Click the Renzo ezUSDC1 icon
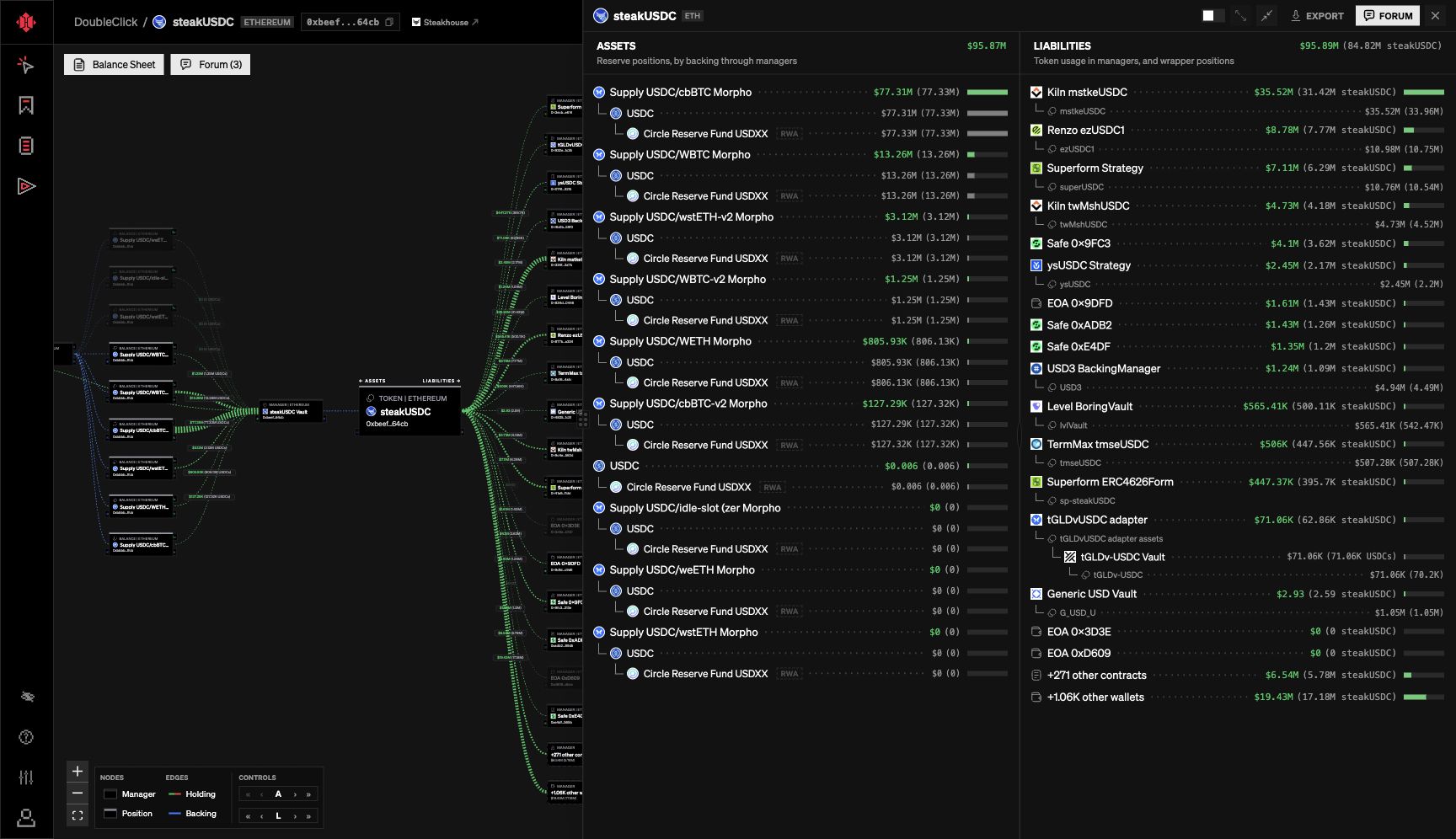The height and width of the screenshot is (839, 1456). point(1036,131)
